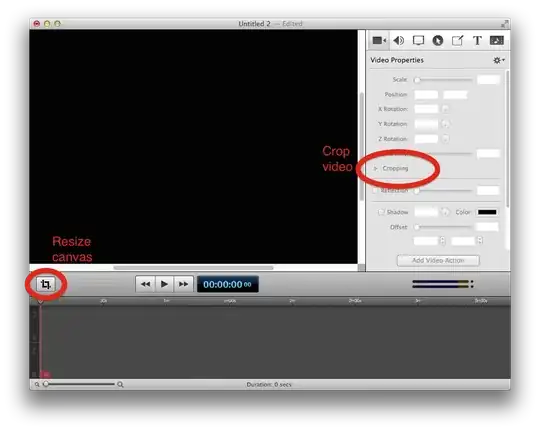The width and height of the screenshot is (540, 431).
Task: Click the Z Rotation input field
Action: click(x=426, y=139)
